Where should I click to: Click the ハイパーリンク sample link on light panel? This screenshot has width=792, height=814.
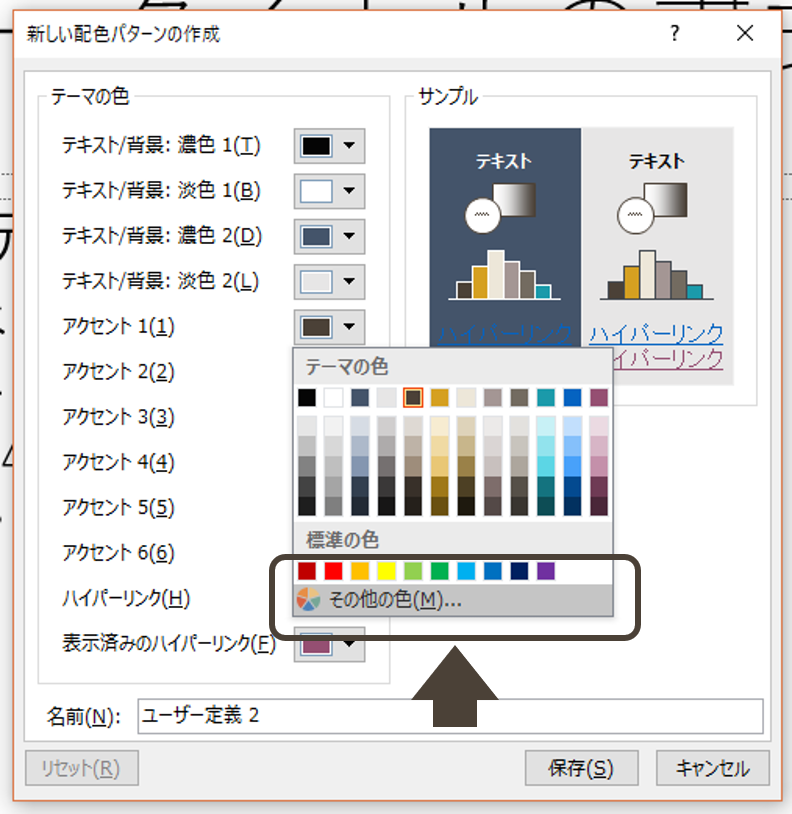656,333
